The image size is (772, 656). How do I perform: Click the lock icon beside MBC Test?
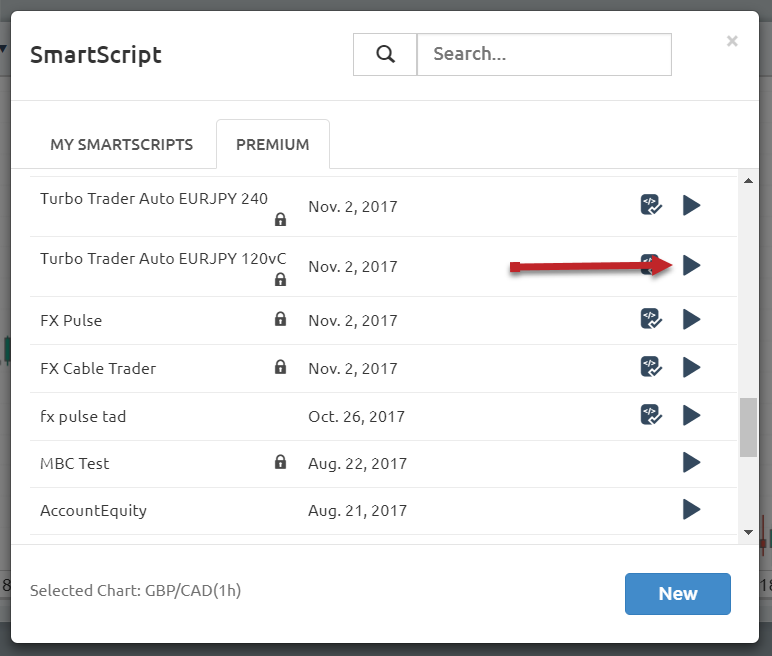[x=280, y=462]
